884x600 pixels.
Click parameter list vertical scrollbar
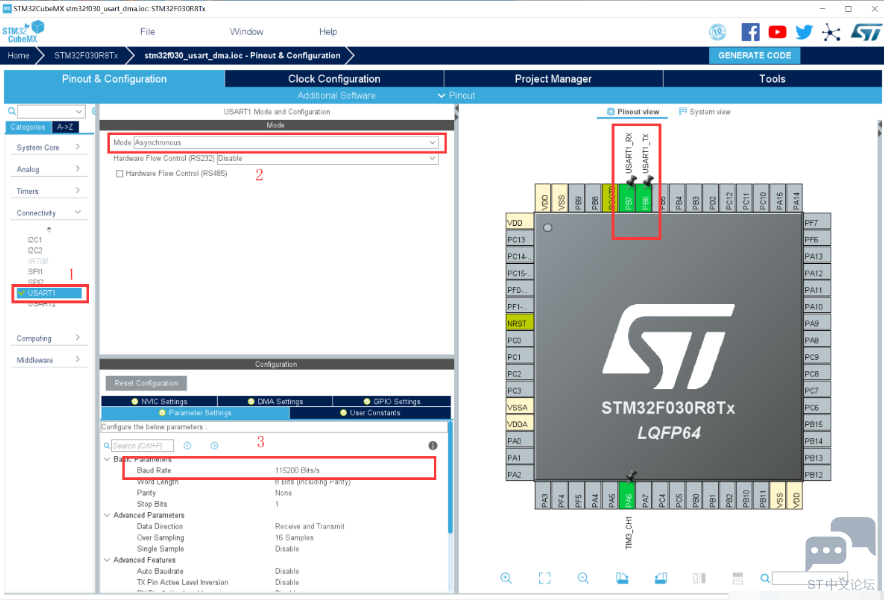click(x=449, y=477)
